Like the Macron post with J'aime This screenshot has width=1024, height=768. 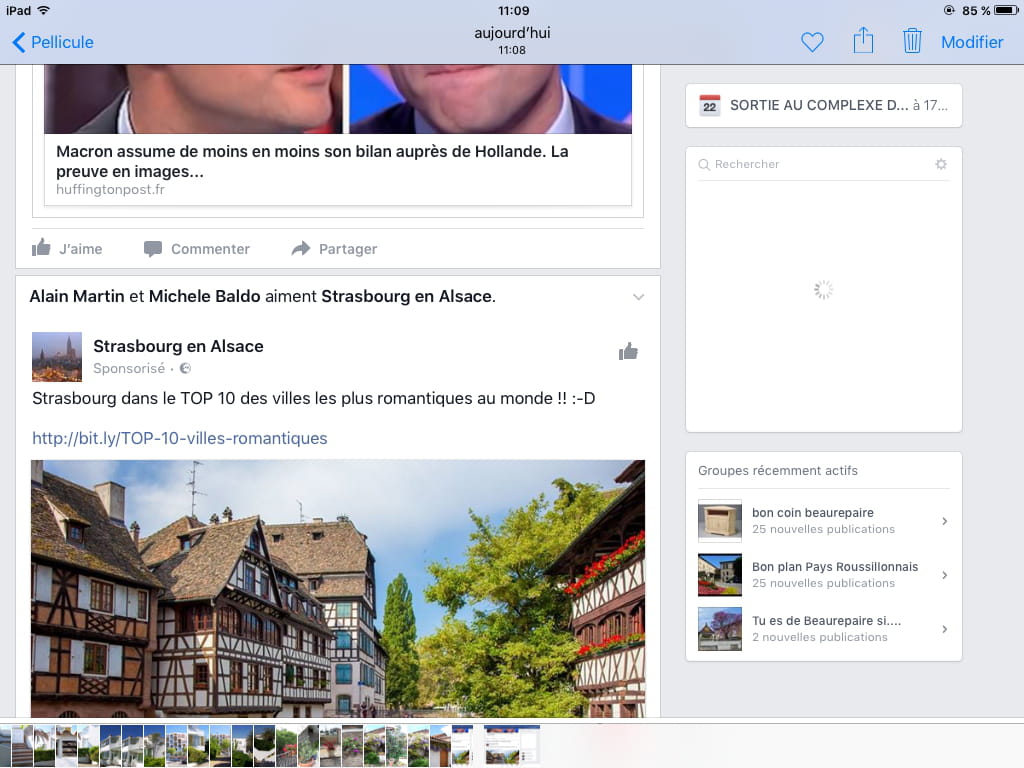click(67, 248)
